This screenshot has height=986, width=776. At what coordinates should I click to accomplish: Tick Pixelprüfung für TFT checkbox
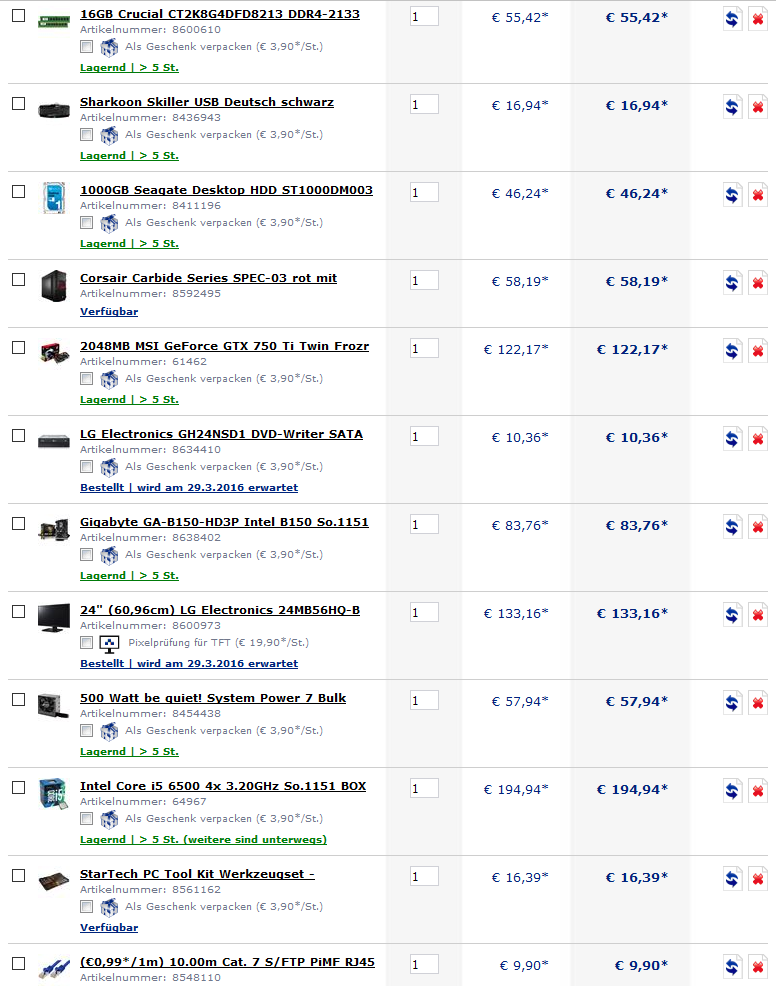pos(87,643)
